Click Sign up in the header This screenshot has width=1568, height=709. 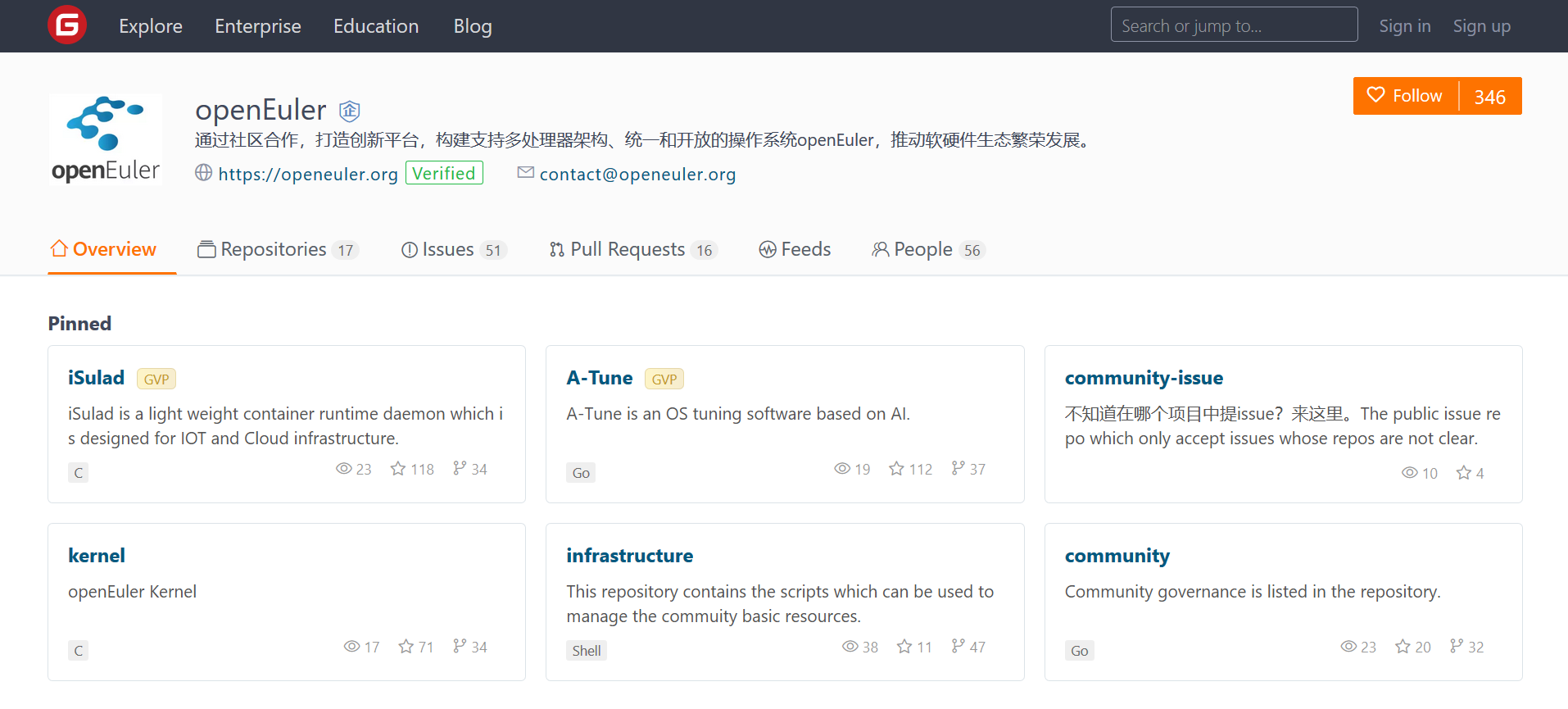coord(1481,26)
